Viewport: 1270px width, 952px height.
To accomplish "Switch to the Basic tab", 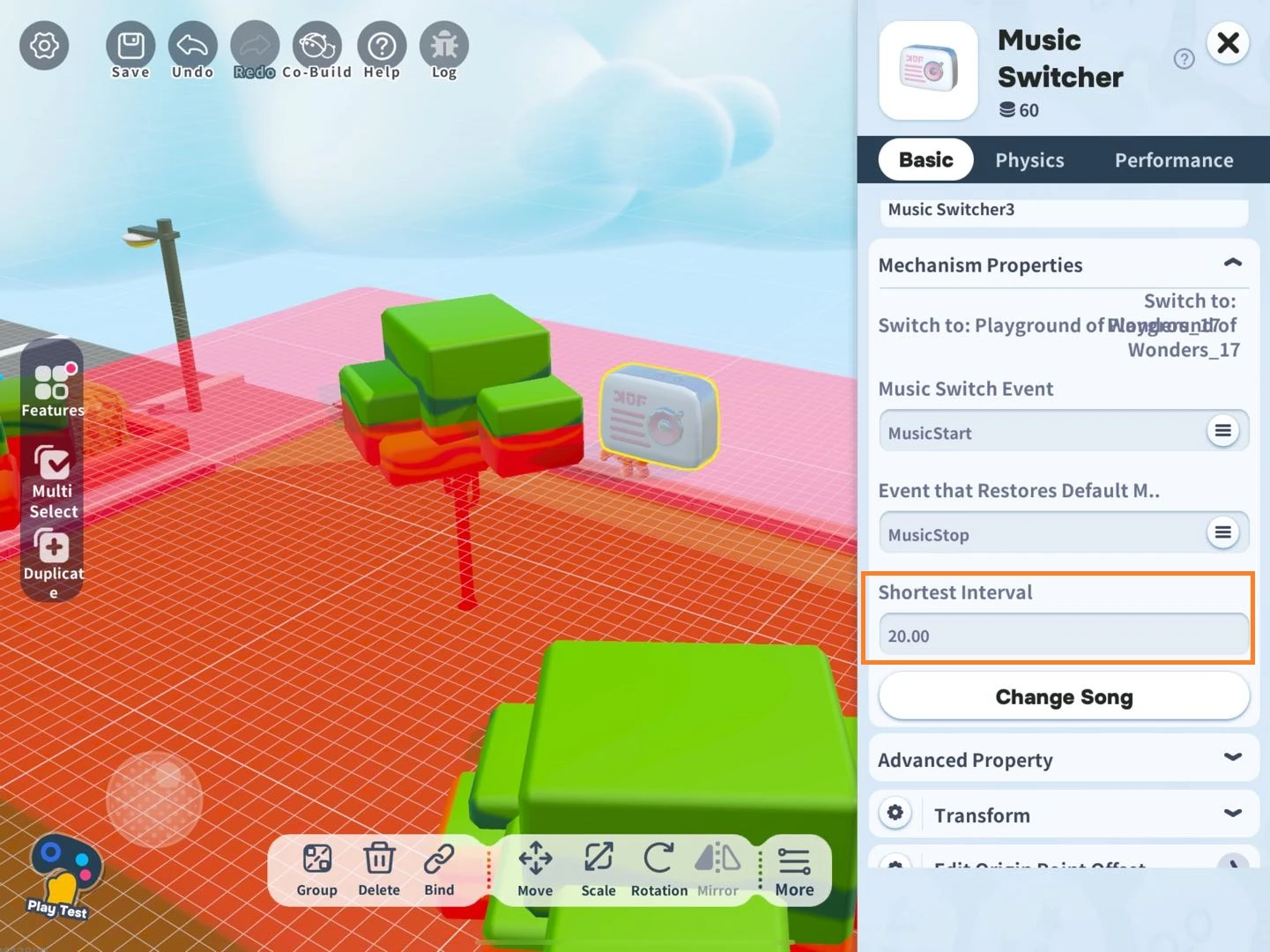I will point(925,160).
